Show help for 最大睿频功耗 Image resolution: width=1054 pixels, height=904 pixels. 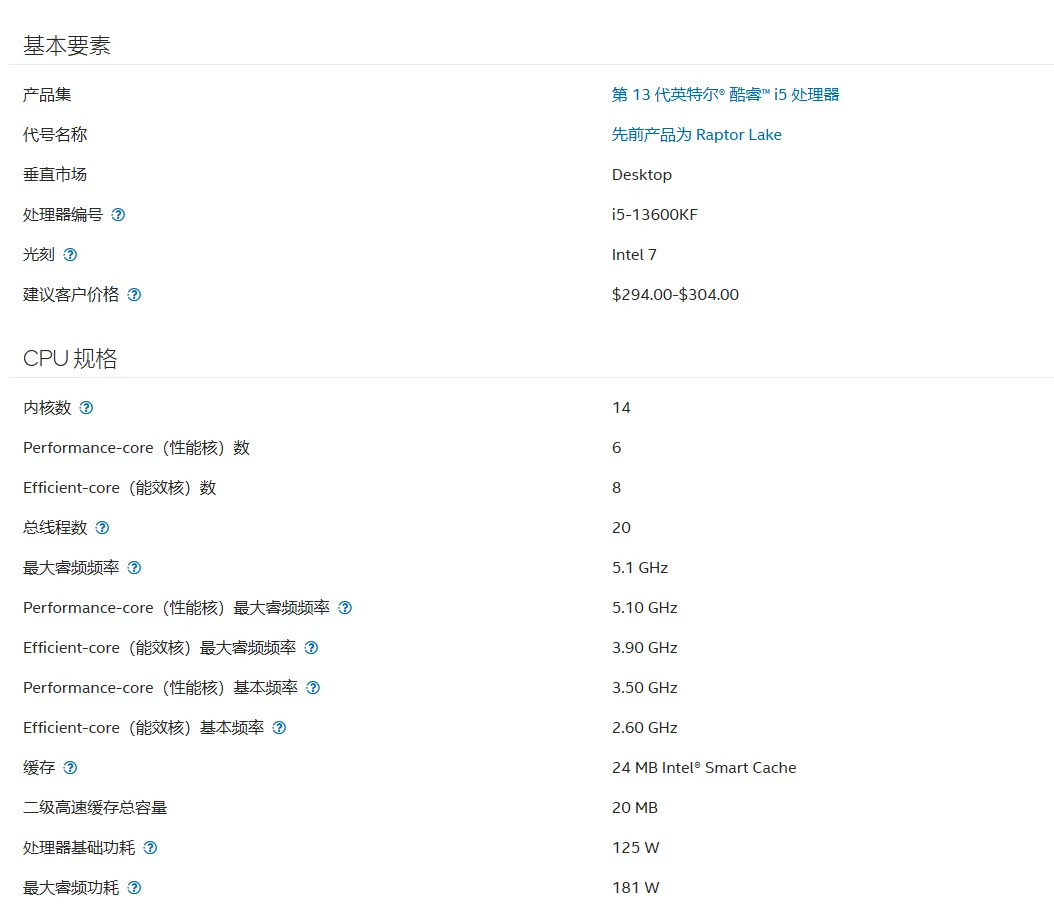coord(134,888)
